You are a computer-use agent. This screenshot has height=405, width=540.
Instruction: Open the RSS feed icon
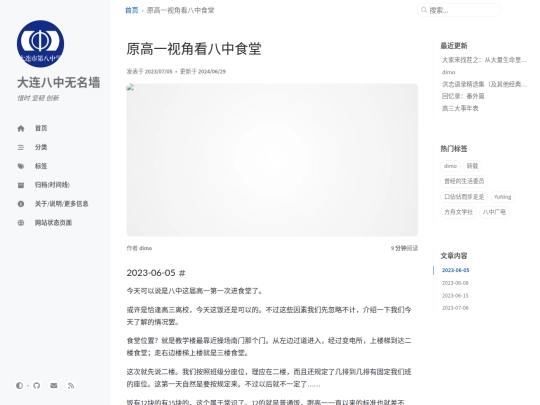tap(71, 385)
